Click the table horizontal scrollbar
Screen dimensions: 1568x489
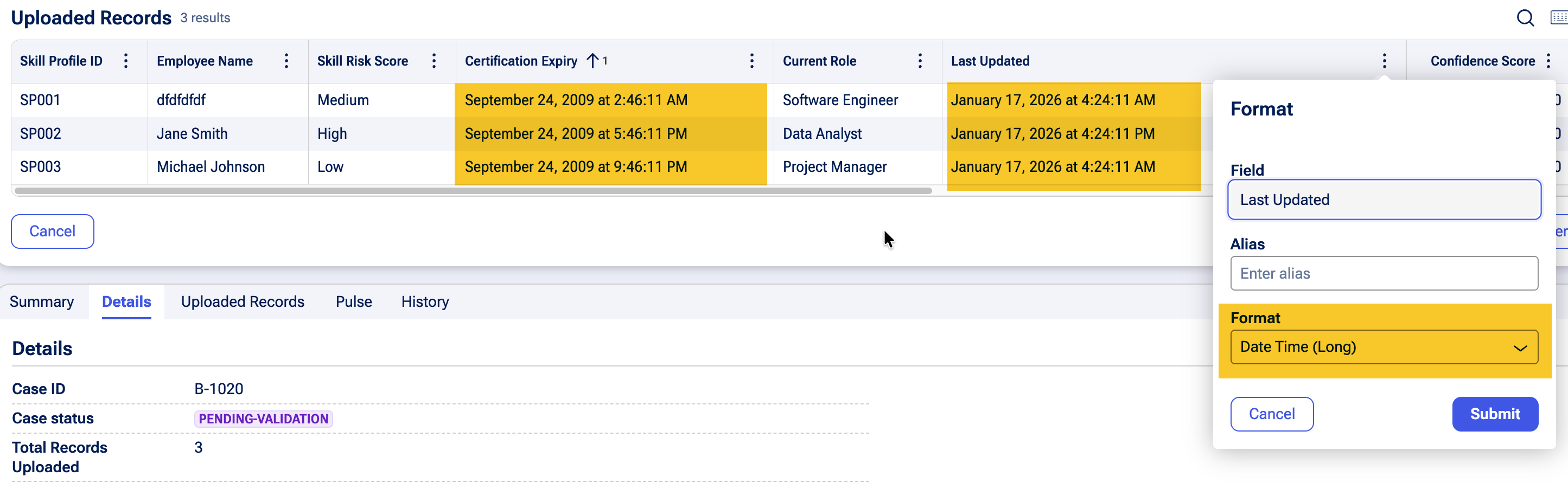coord(473,191)
